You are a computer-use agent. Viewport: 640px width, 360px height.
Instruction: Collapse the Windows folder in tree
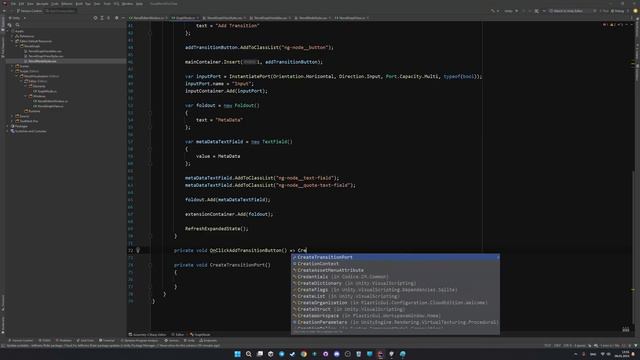[26, 96]
